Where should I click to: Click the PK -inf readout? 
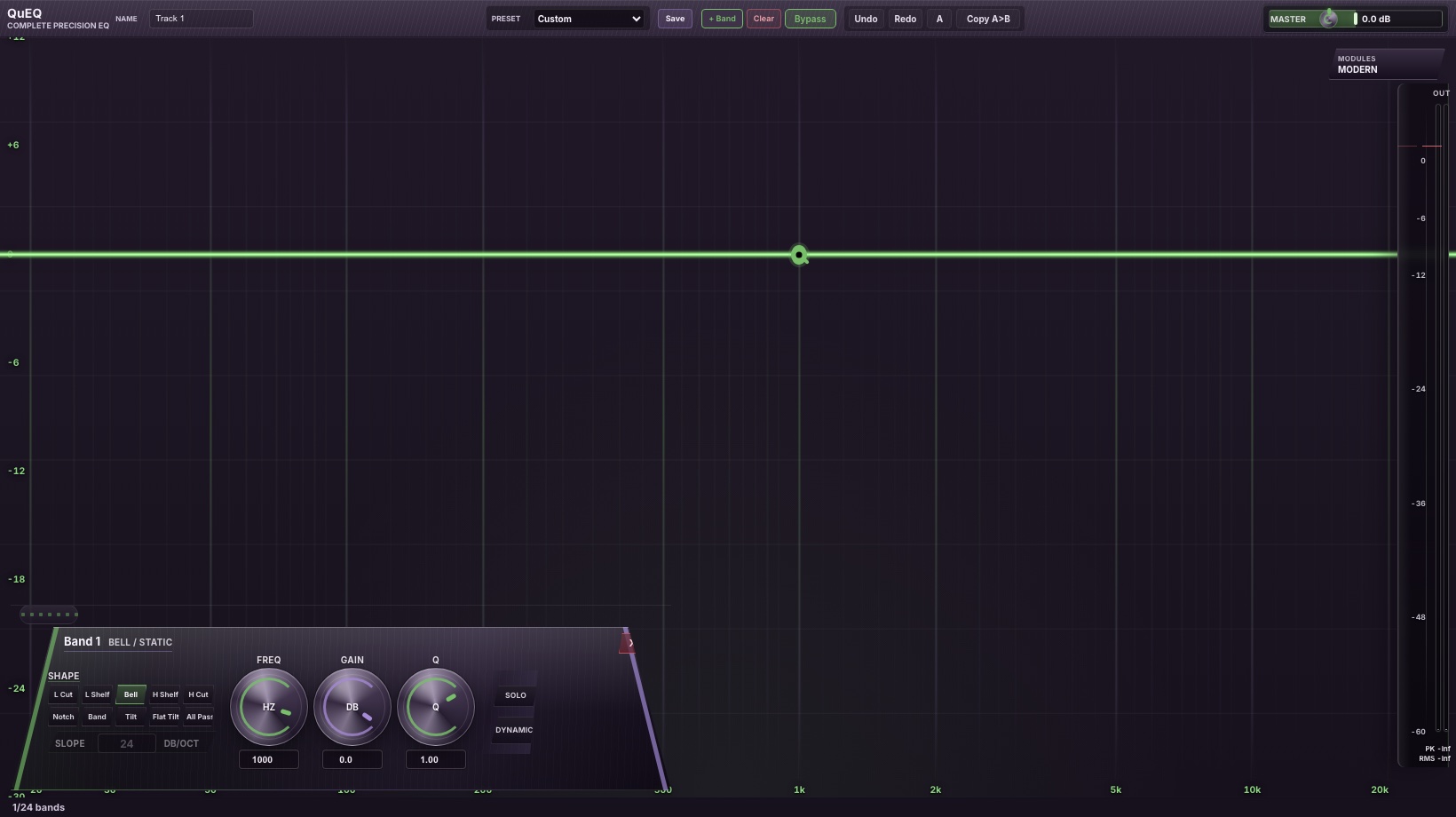[1437, 749]
